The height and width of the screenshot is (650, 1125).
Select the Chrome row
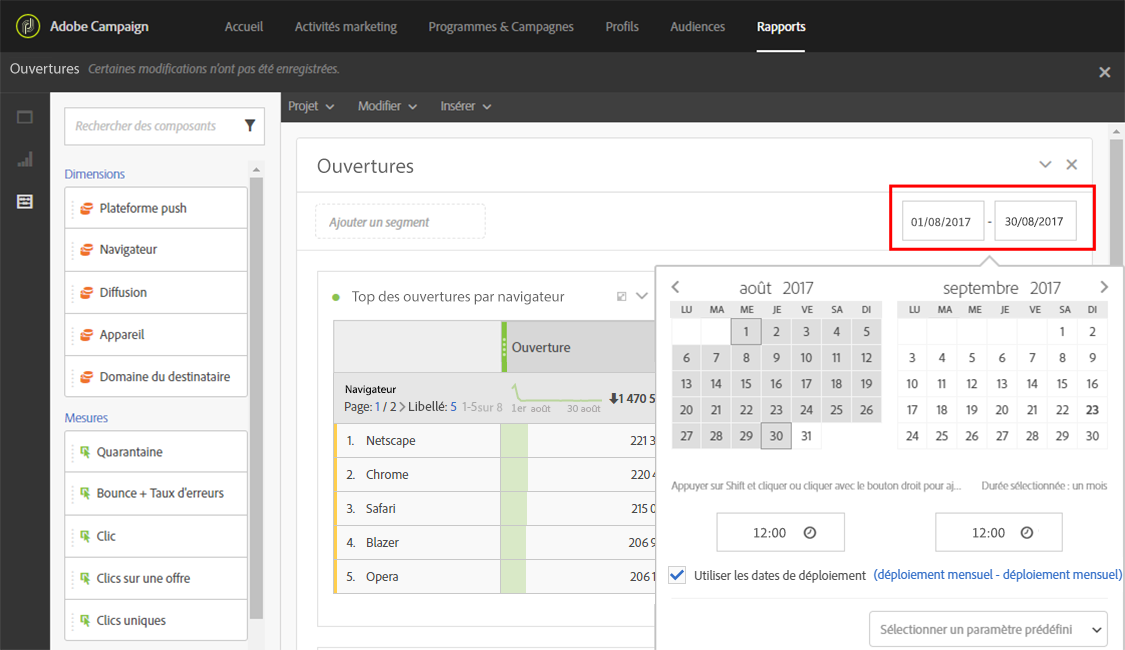pos(495,474)
